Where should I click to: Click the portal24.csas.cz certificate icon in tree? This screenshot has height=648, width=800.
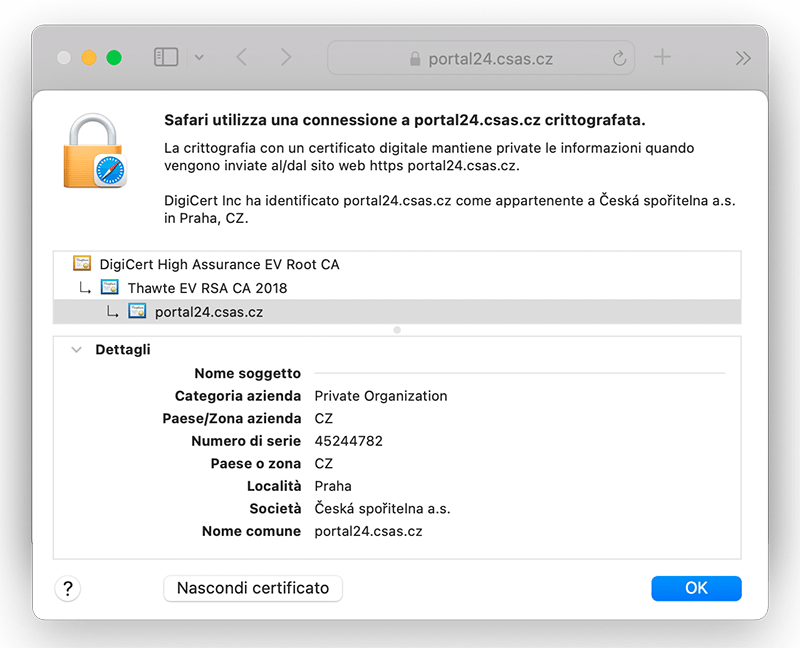(x=137, y=311)
